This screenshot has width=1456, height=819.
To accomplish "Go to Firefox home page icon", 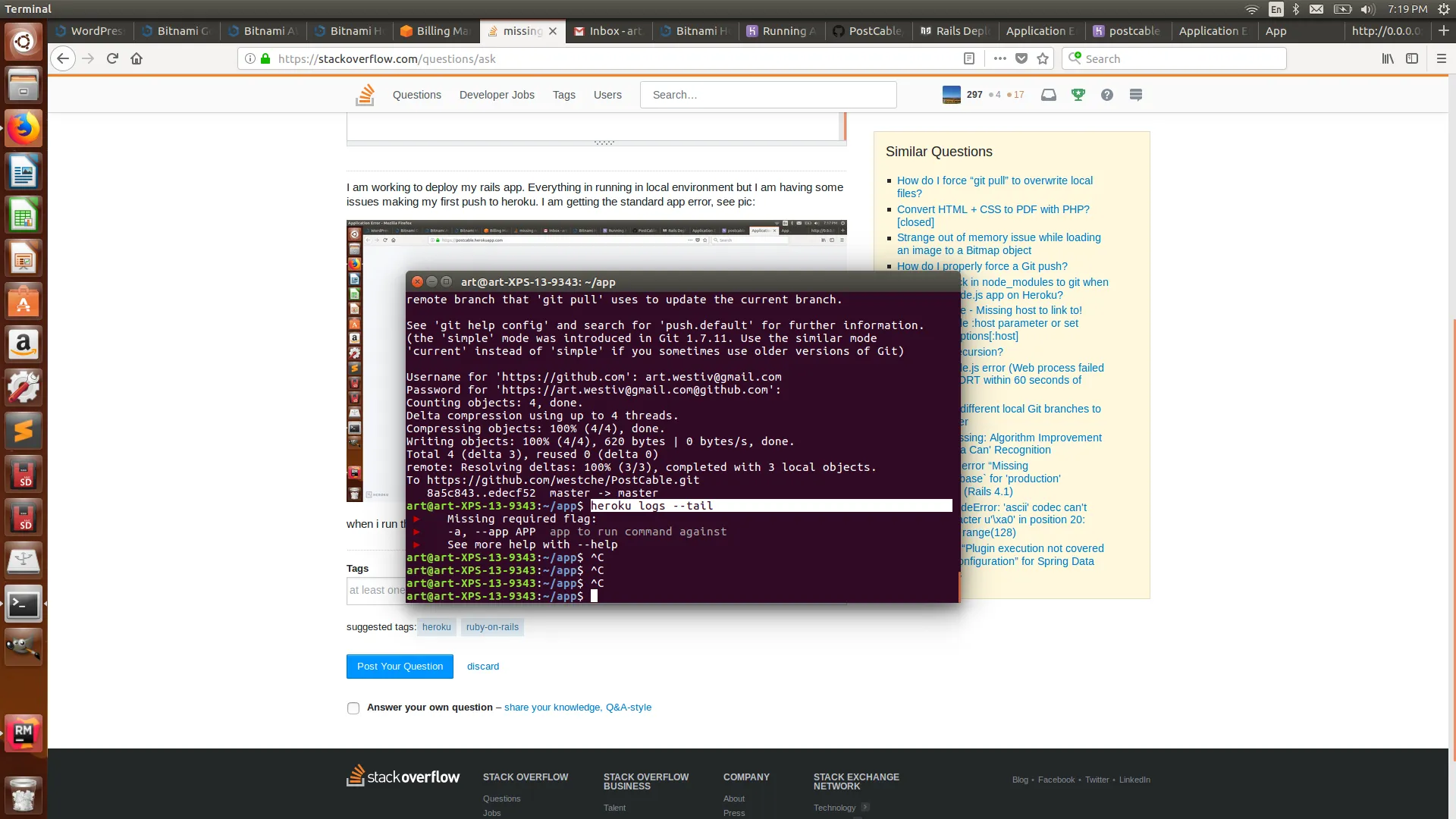I will click(x=136, y=58).
